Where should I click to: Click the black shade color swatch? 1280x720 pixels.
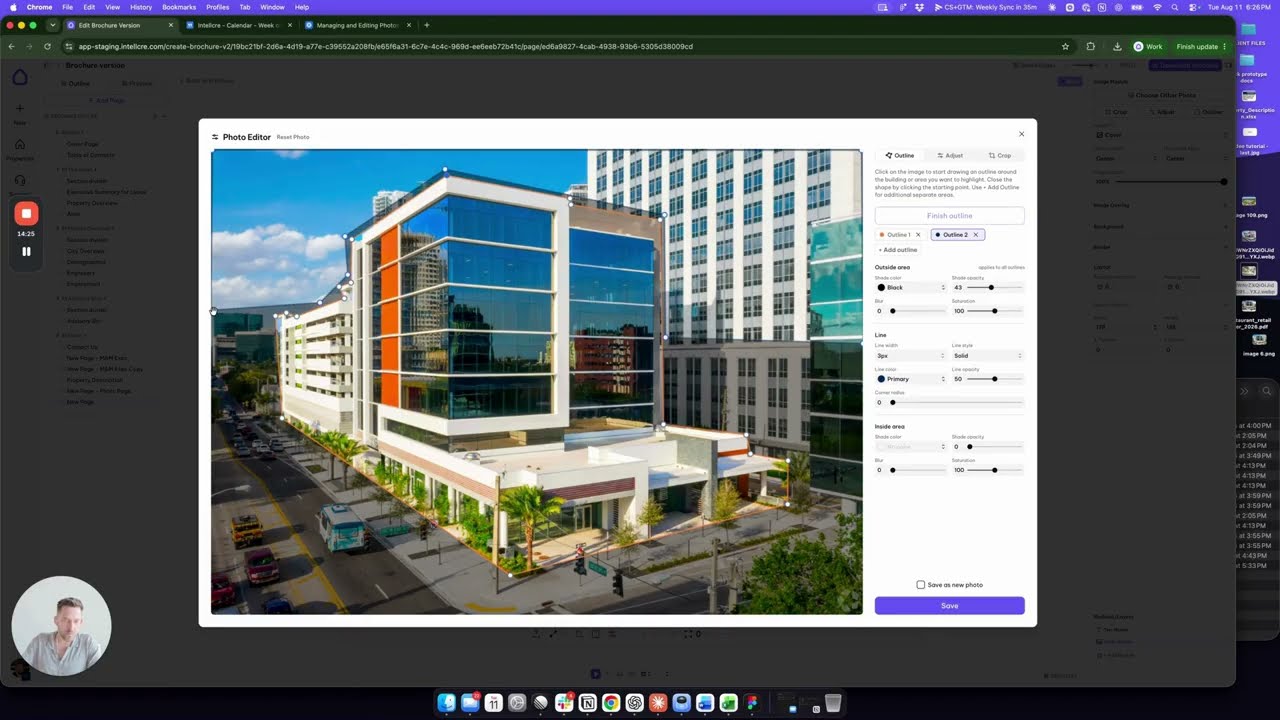point(881,287)
